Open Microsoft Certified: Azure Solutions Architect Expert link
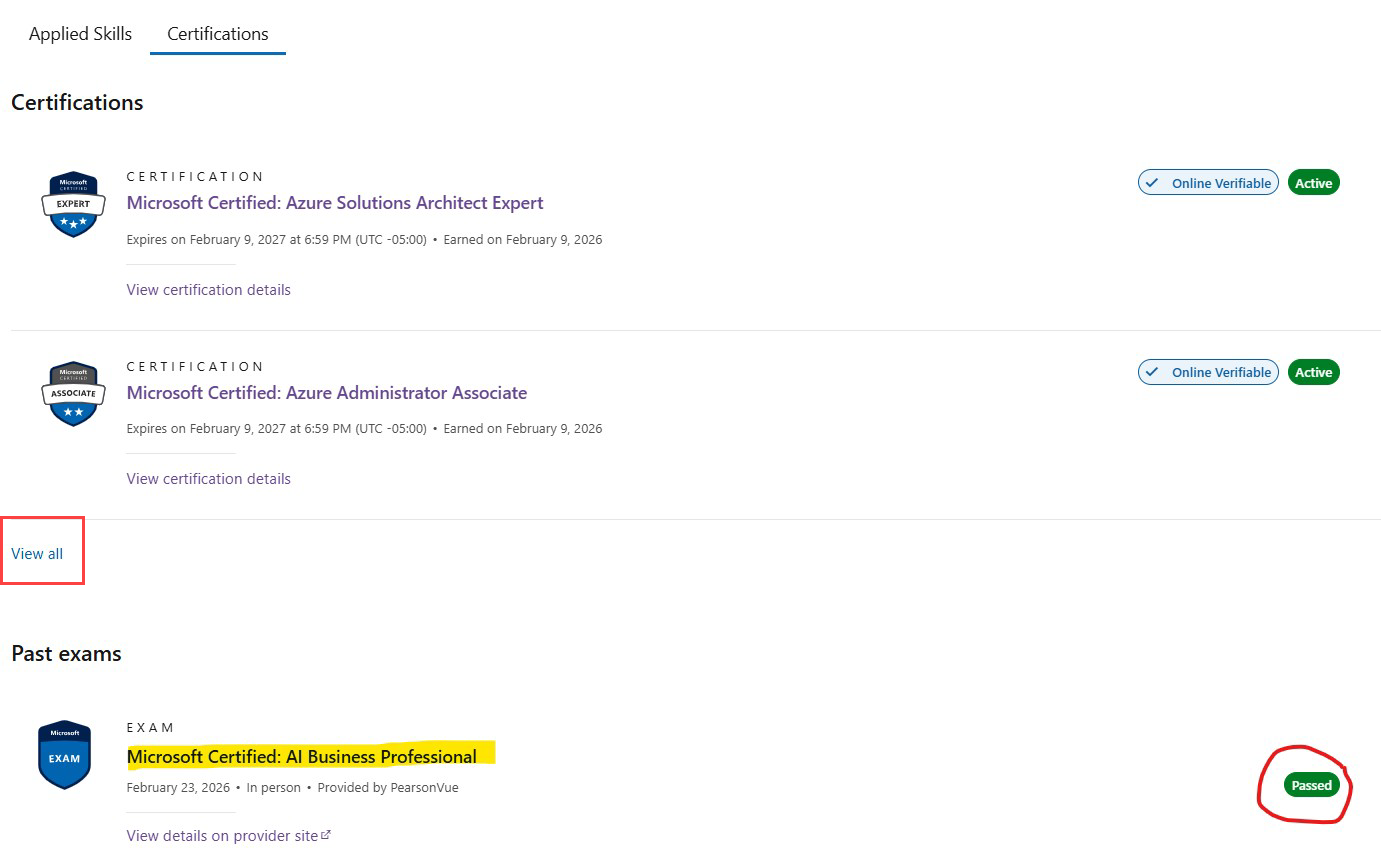Viewport: 1381px width, 862px height. [x=335, y=203]
